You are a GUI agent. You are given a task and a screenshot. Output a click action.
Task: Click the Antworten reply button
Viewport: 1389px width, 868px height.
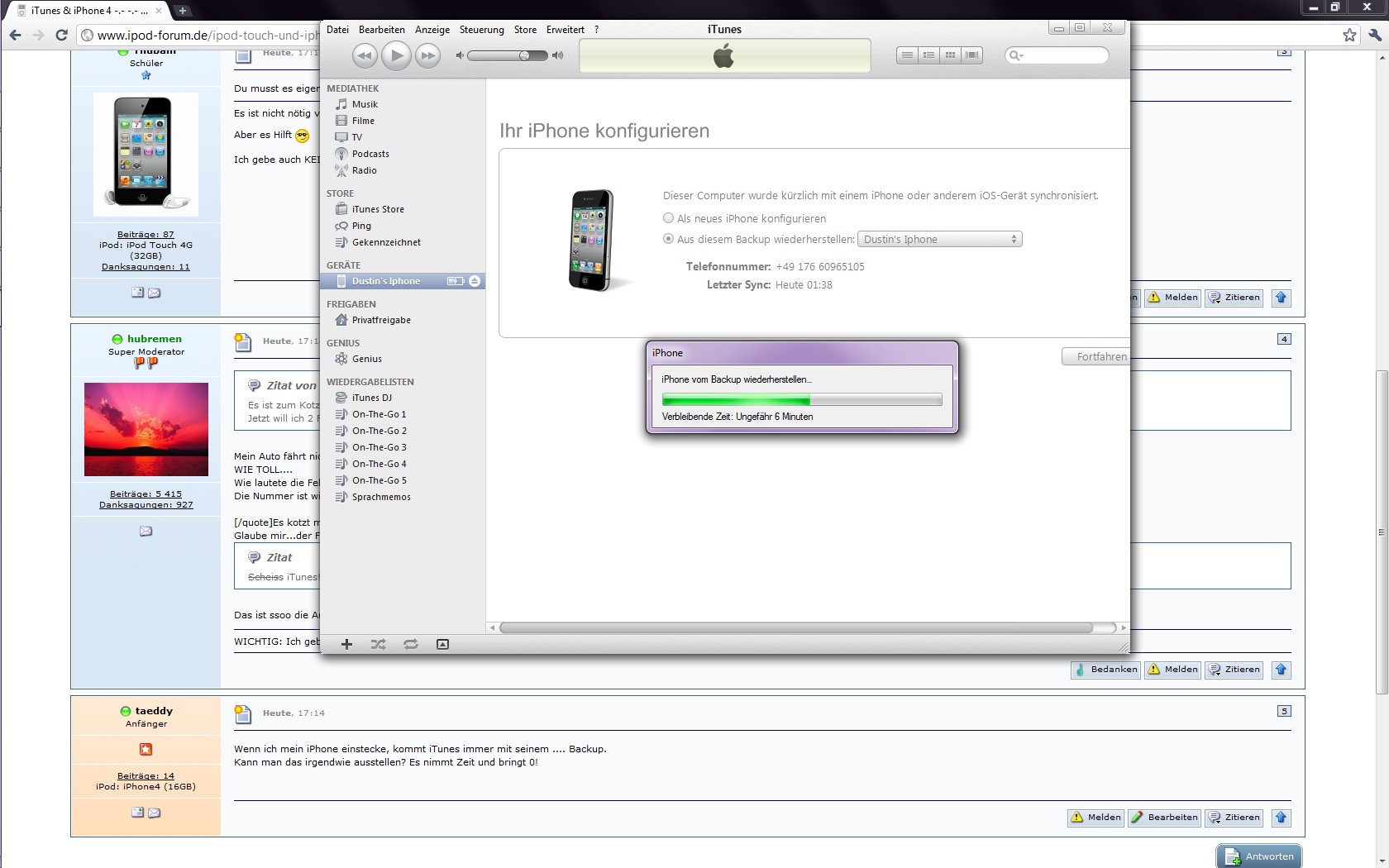point(1259,856)
